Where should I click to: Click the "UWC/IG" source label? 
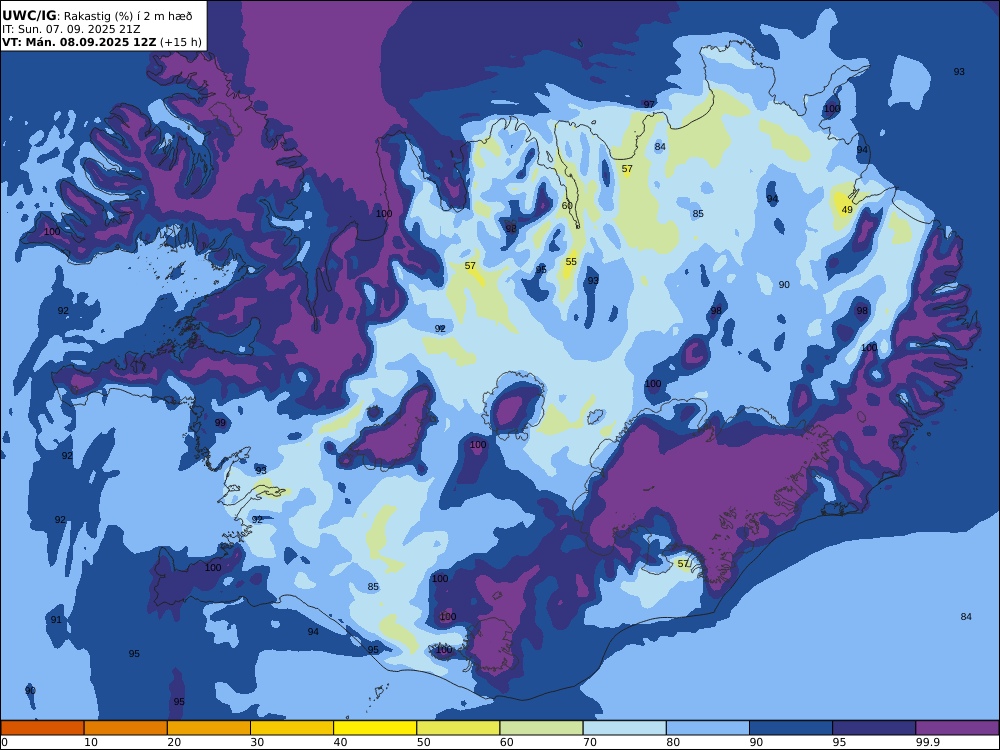[x=29, y=16]
